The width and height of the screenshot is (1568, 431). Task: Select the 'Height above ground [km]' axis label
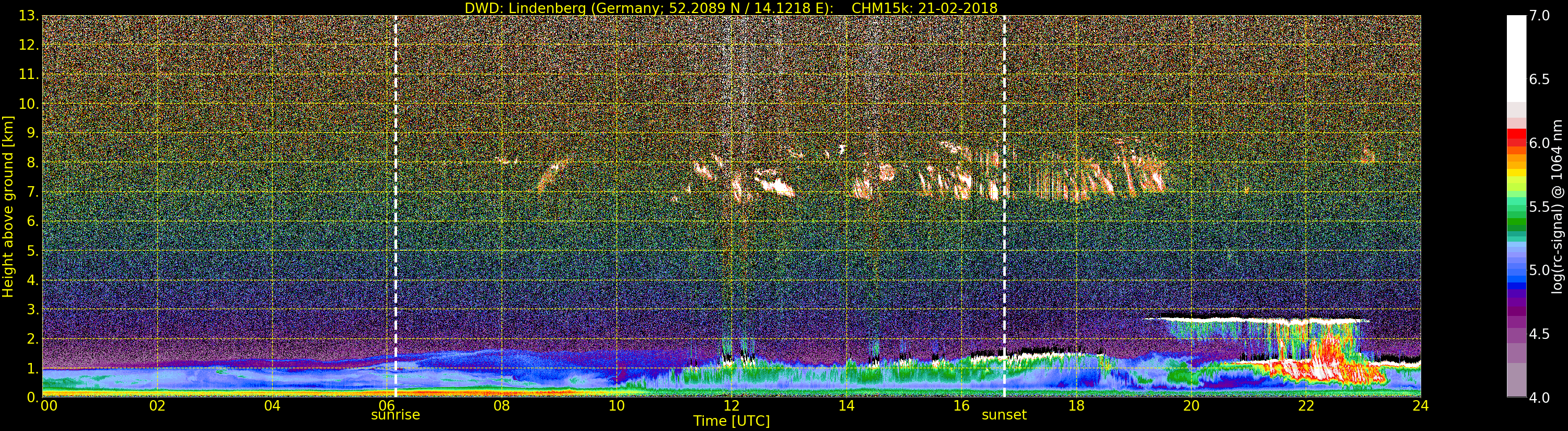click(x=8, y=207)
